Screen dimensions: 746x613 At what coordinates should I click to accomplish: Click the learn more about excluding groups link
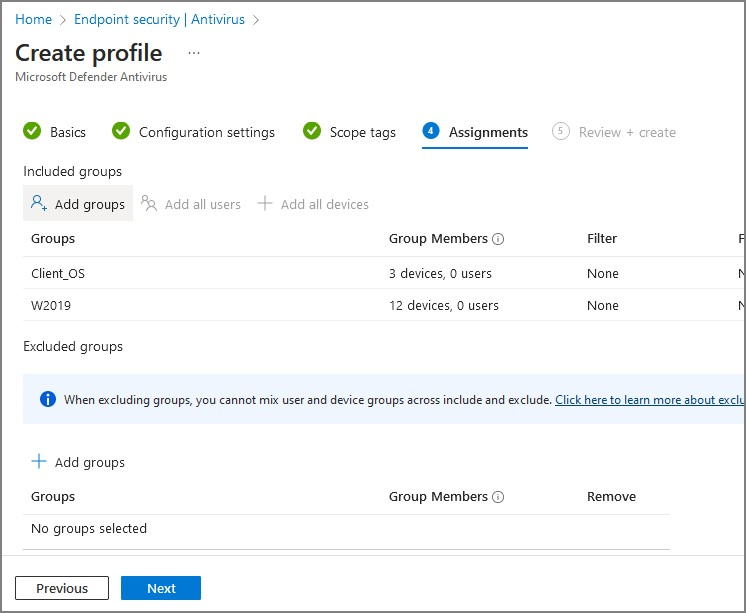coord(649,400)
